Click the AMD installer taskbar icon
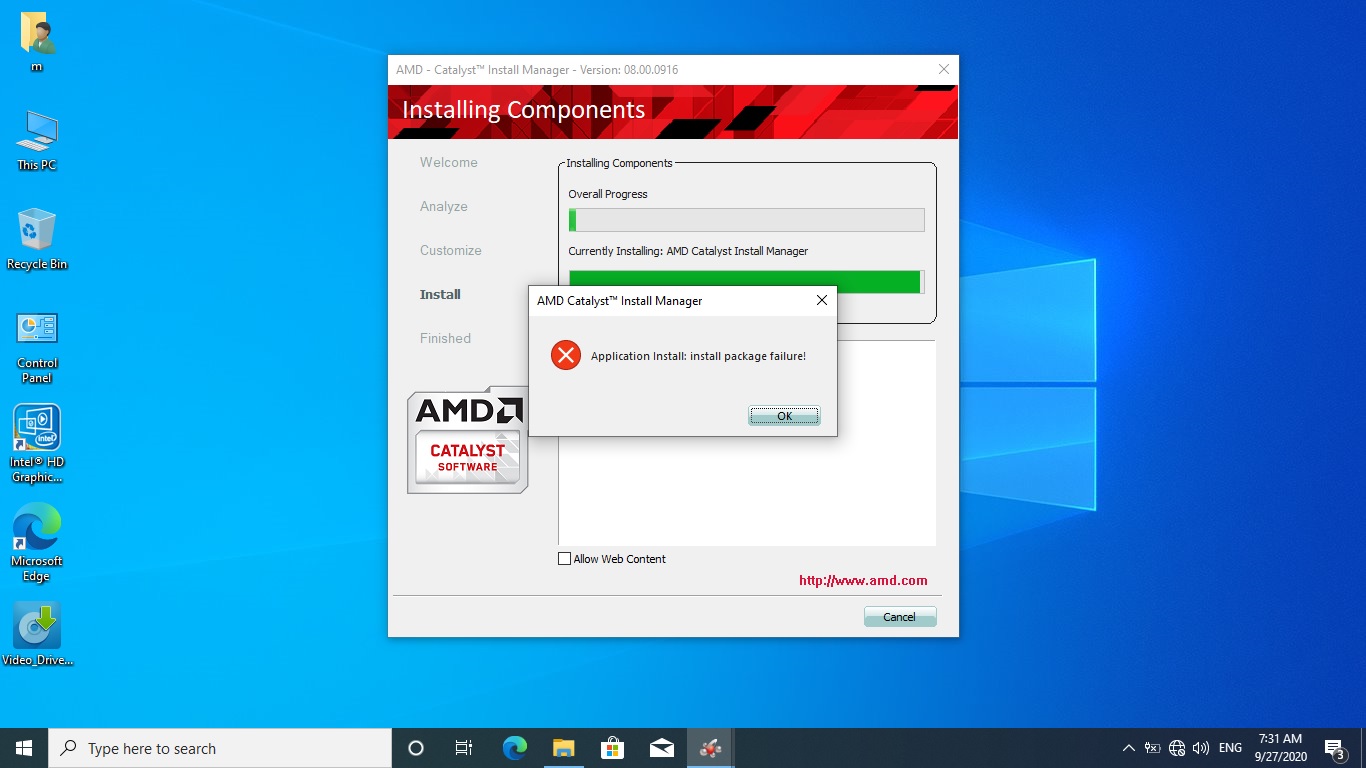 [x=710, y=748]
